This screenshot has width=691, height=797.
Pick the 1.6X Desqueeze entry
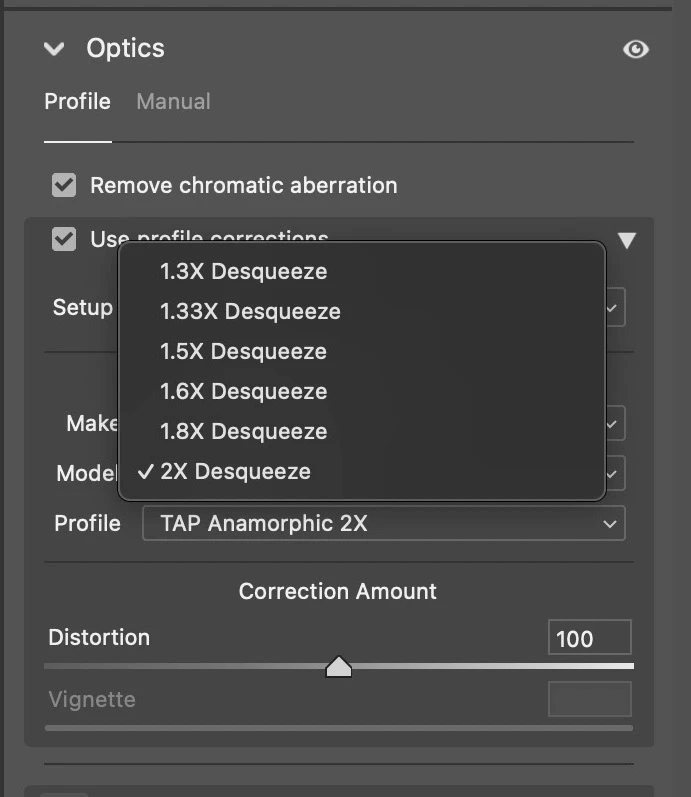coord(243,391)
